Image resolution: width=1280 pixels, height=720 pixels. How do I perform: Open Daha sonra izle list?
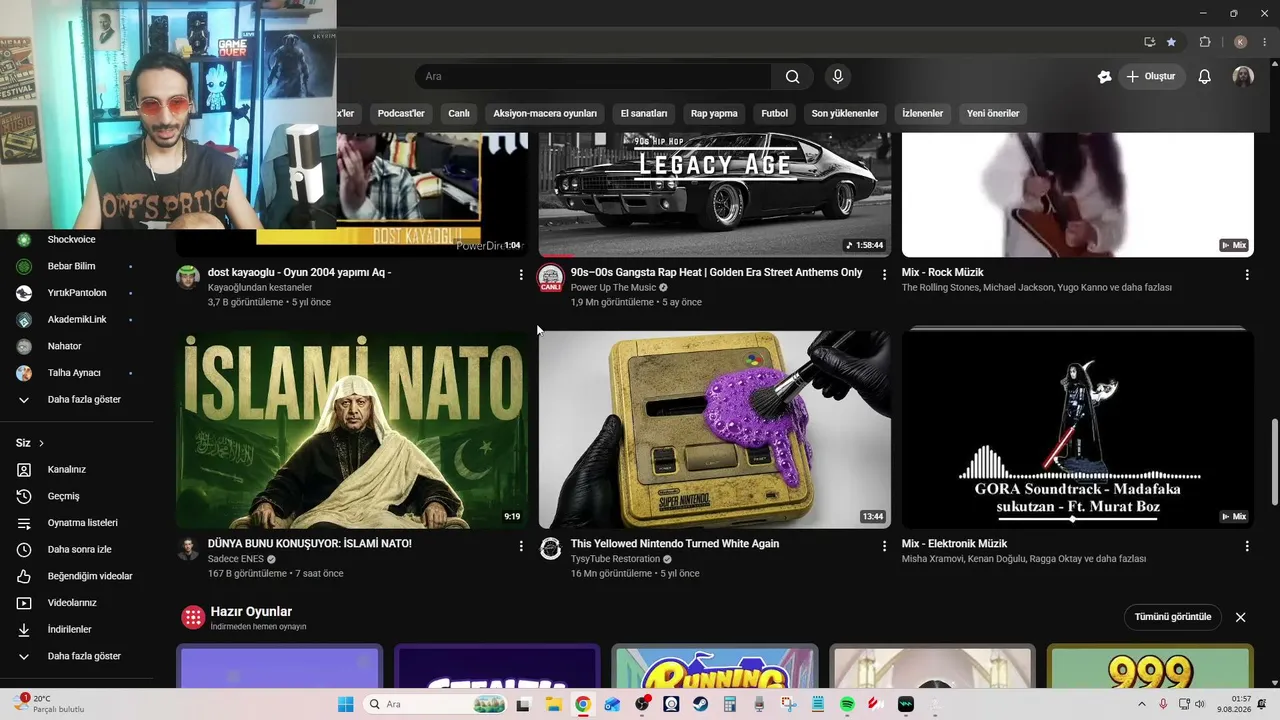click(x=77, y=549)
